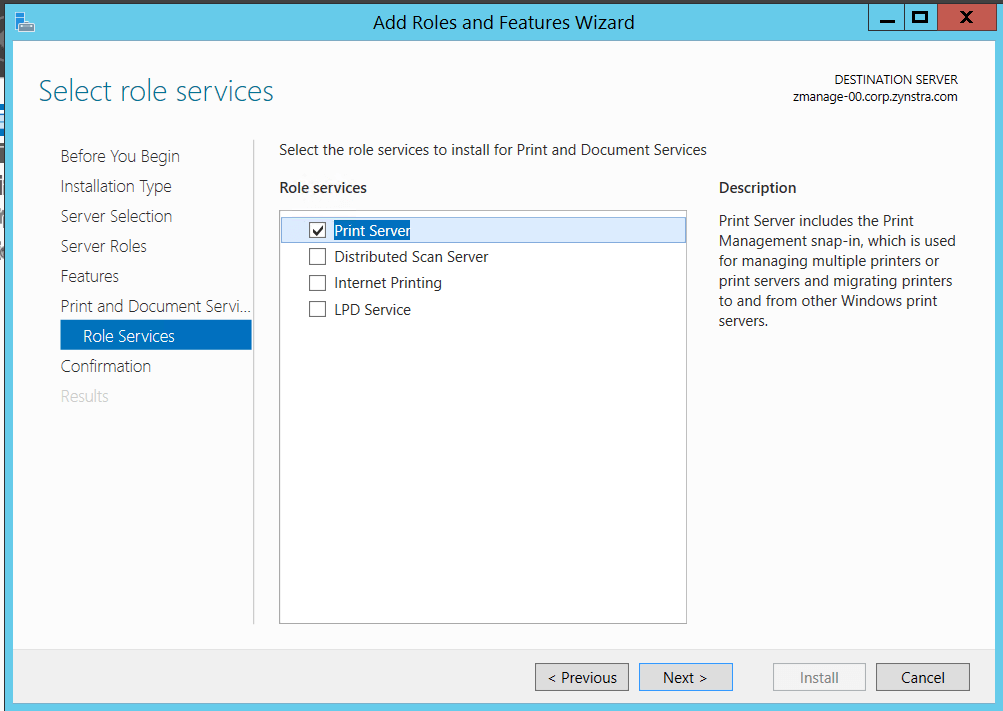Click the wizard icon in title bar

pos(26,20)
